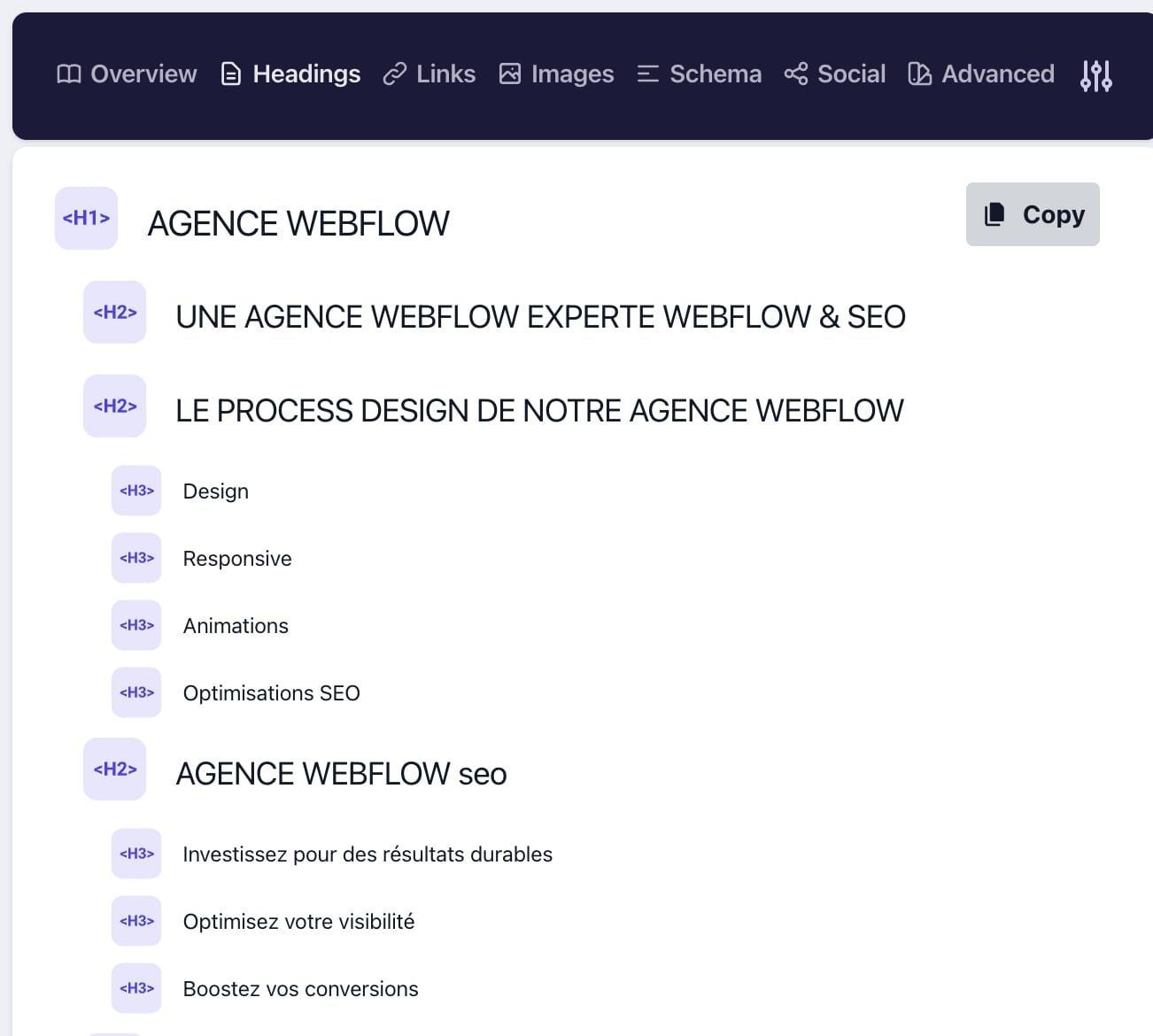This screenshot has width=1153, height=1036.
Task: Click H3 badge next to Design
Action: [x=136, y=491]
